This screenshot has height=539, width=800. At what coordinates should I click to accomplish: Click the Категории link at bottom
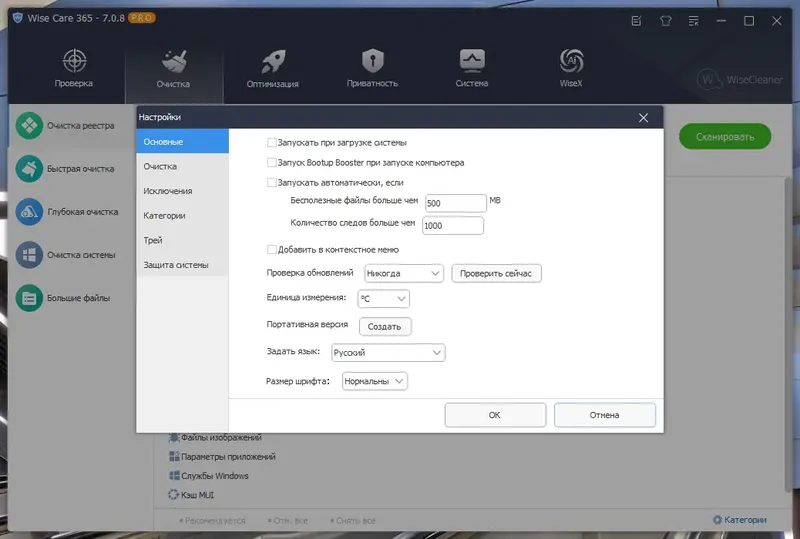(x=745, y=520)
